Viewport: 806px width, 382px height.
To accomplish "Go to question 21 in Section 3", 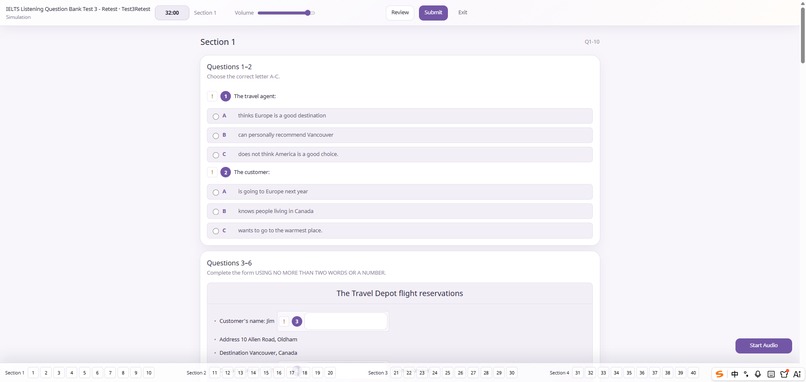I will pyautogui.click(x=396, y=373).
